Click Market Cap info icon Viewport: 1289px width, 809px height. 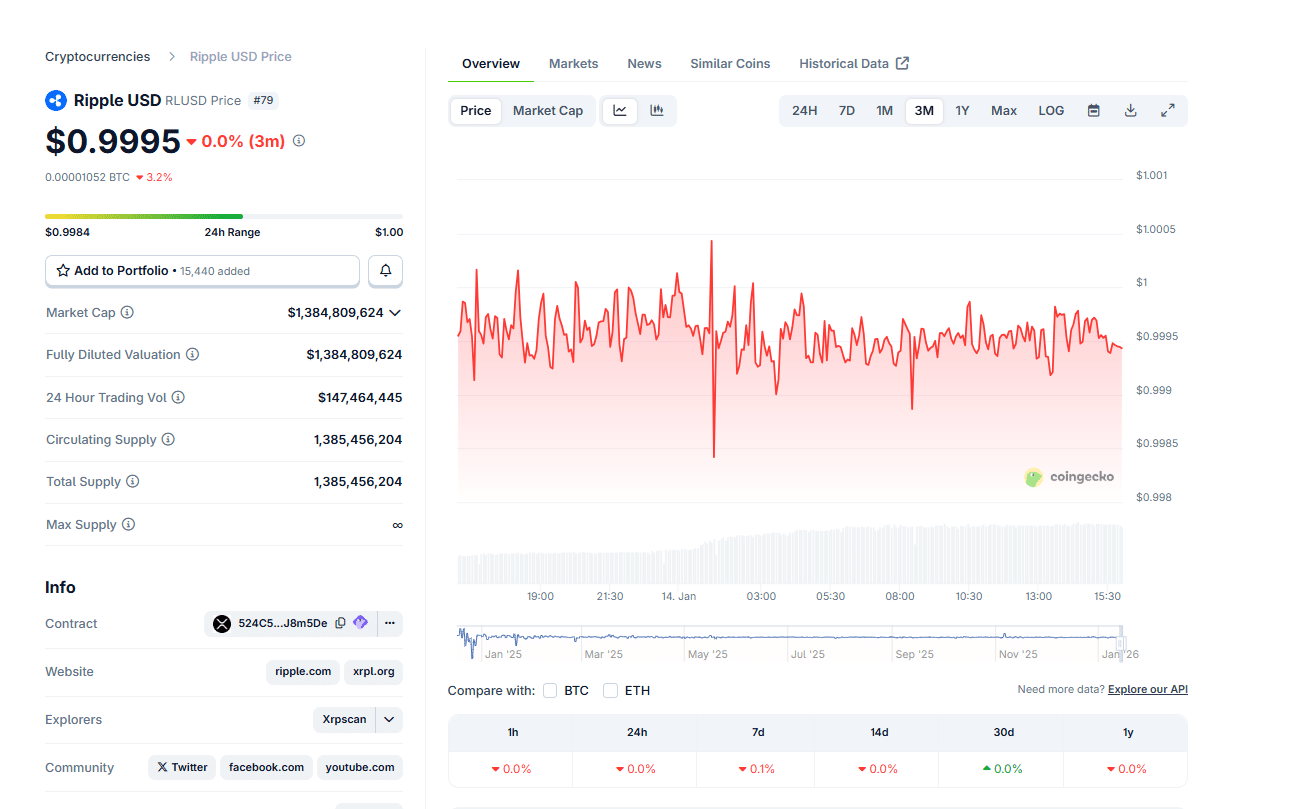127,313
